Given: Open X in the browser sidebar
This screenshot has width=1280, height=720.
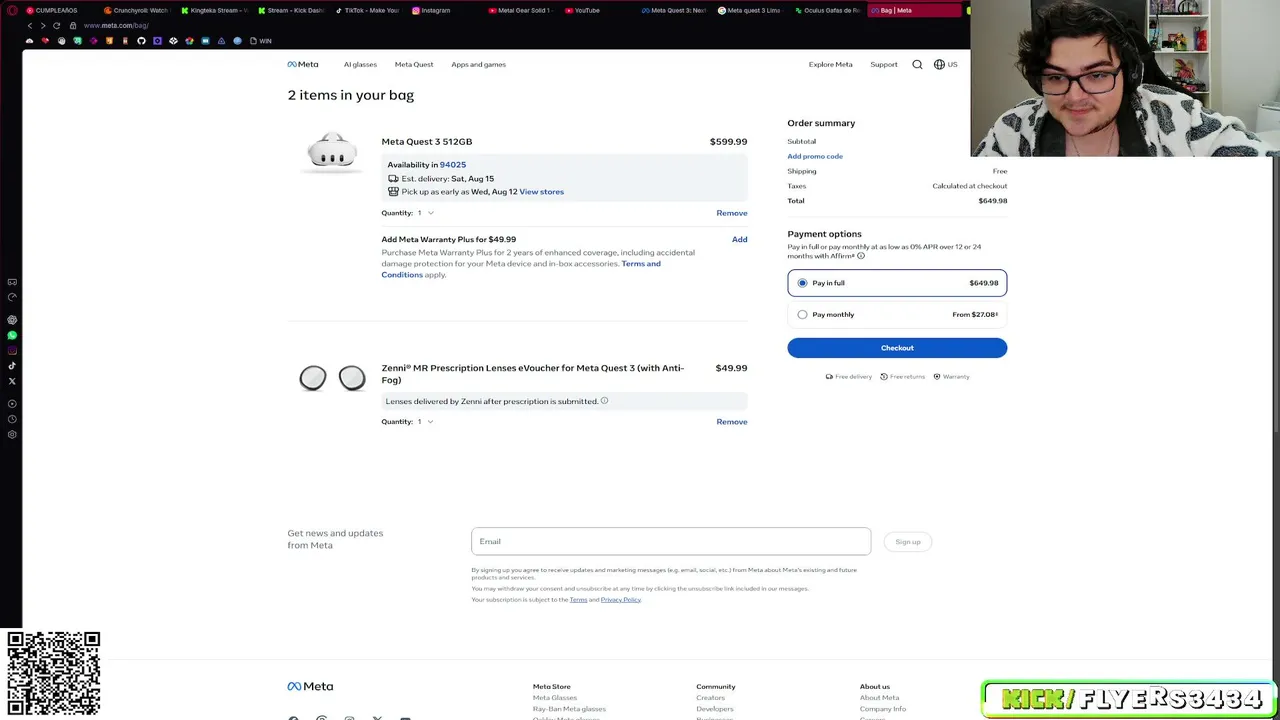Looking at the screenshot, I should point(12,381).
